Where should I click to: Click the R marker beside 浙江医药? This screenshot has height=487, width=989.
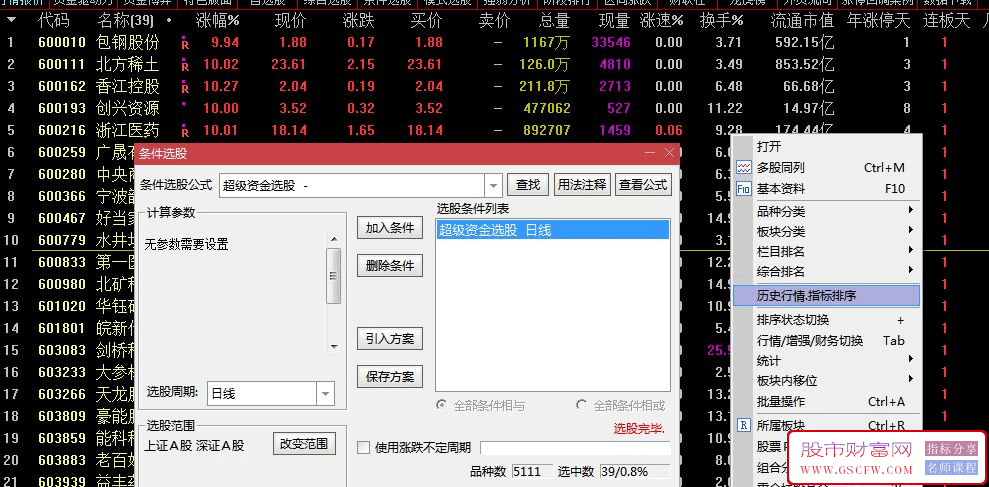(185, 132)
